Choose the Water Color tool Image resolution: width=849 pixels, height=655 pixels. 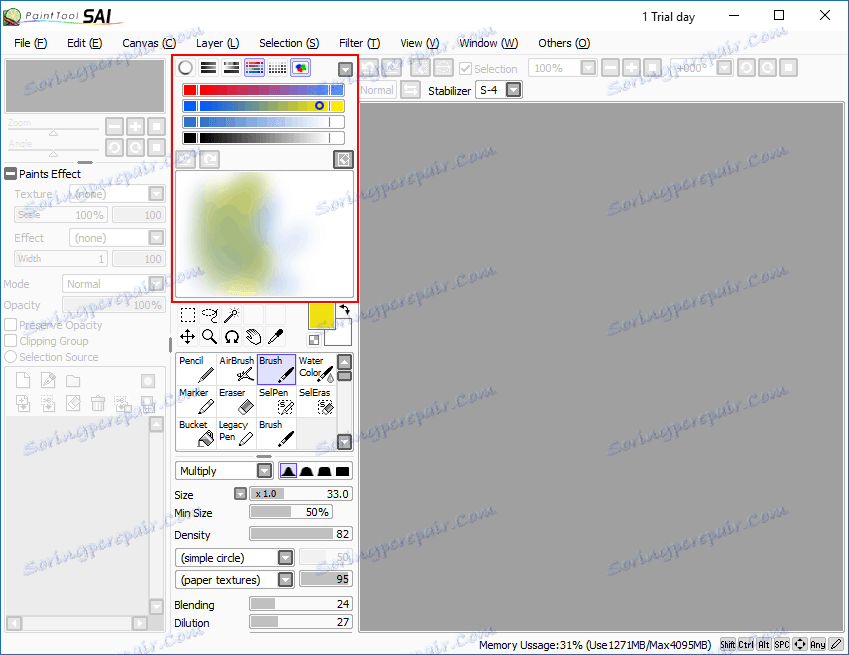point(316,369)
